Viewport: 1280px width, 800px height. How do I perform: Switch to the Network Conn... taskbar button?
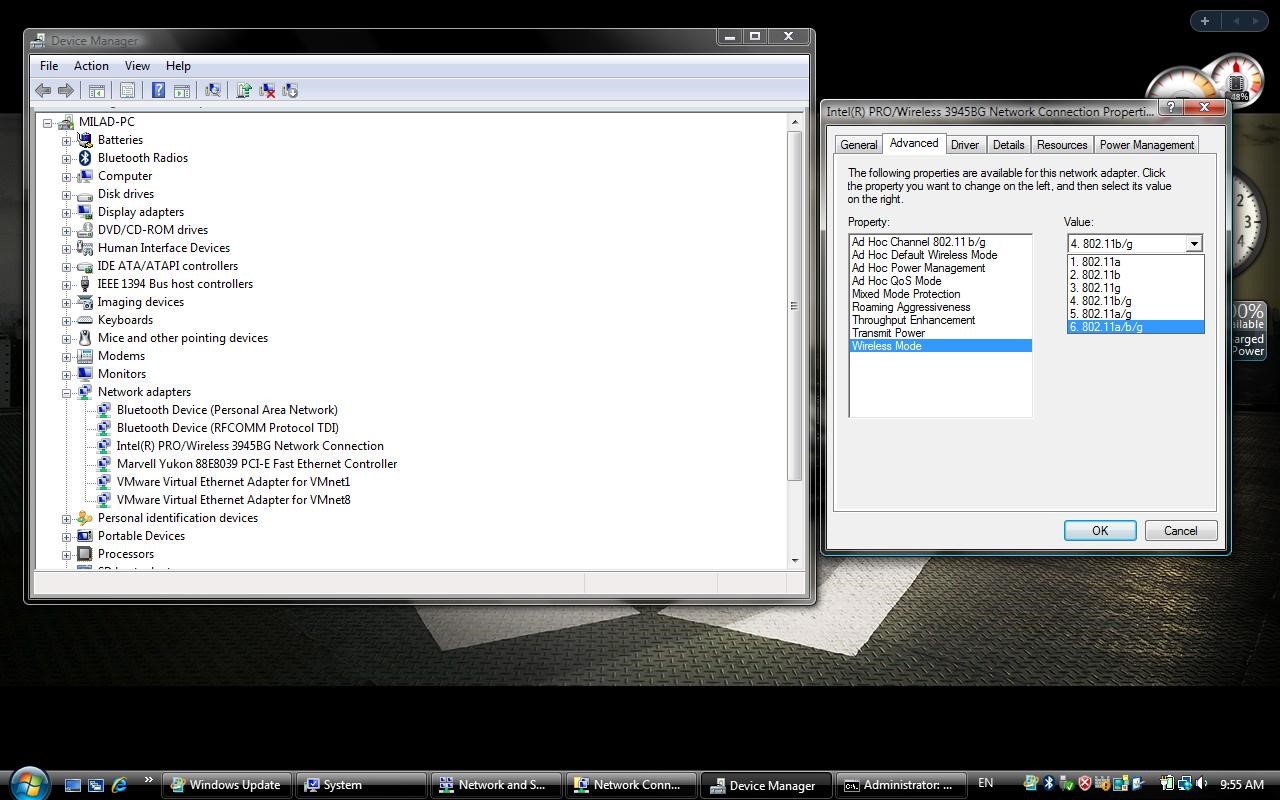[632, 785]
